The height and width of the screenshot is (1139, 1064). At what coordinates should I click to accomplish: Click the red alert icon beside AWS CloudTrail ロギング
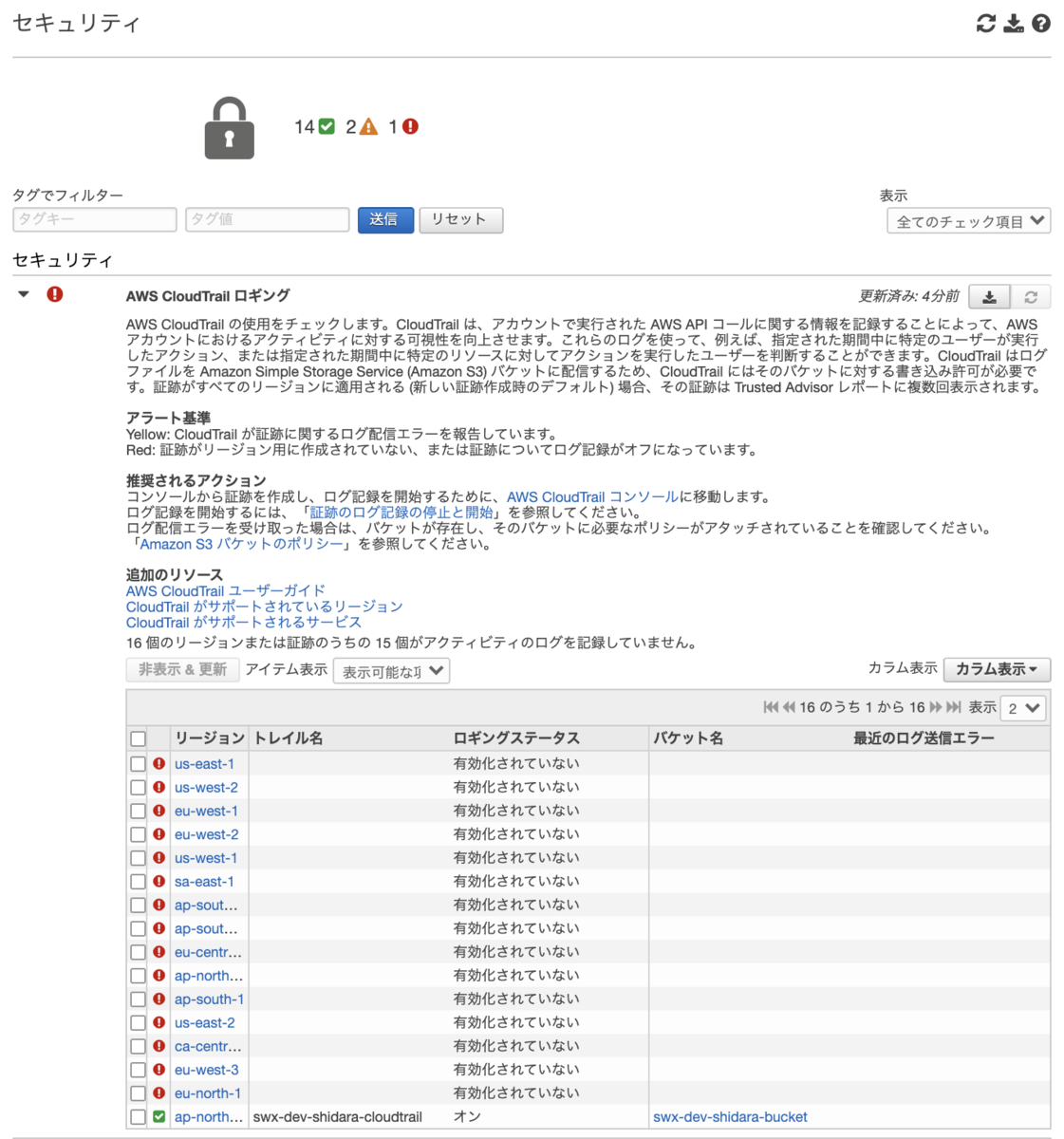click(x=54, y=295)
